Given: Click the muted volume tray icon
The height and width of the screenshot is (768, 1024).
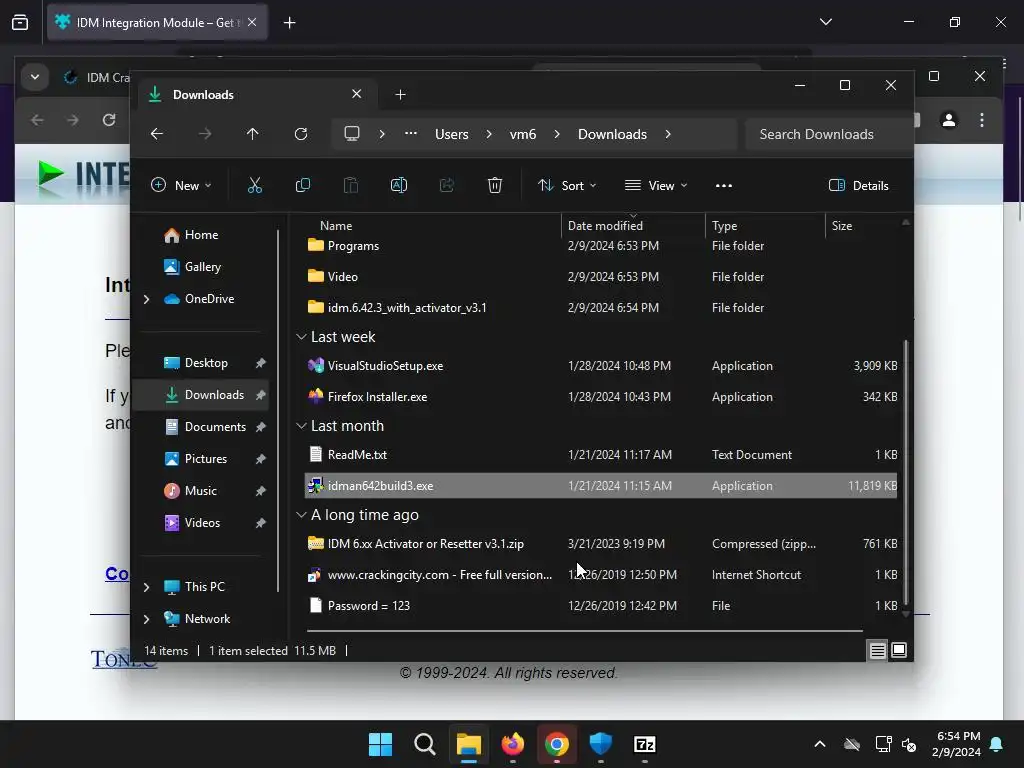Looking at the screenshot, I should 908,744.
